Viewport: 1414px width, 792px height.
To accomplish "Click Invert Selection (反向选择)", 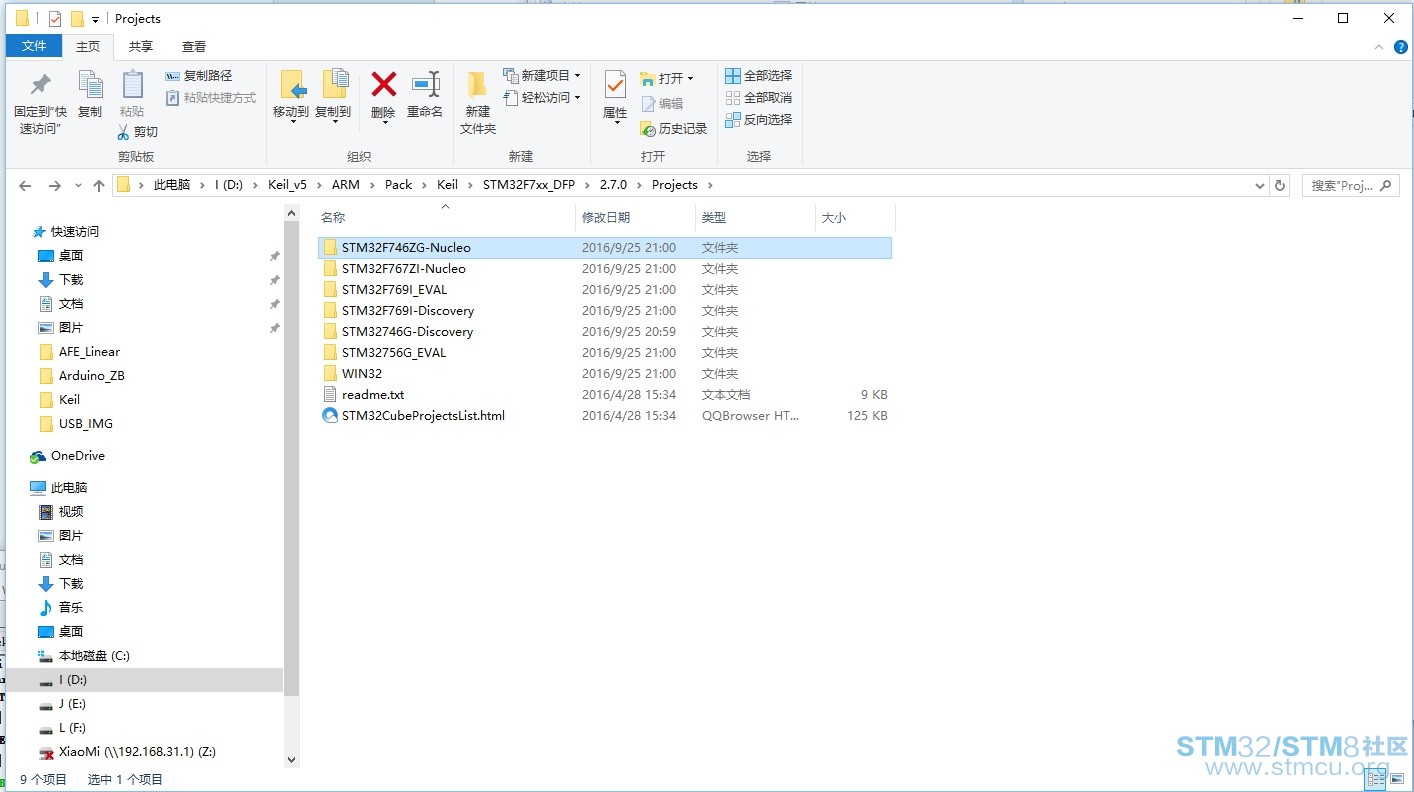I will [759, 120].
